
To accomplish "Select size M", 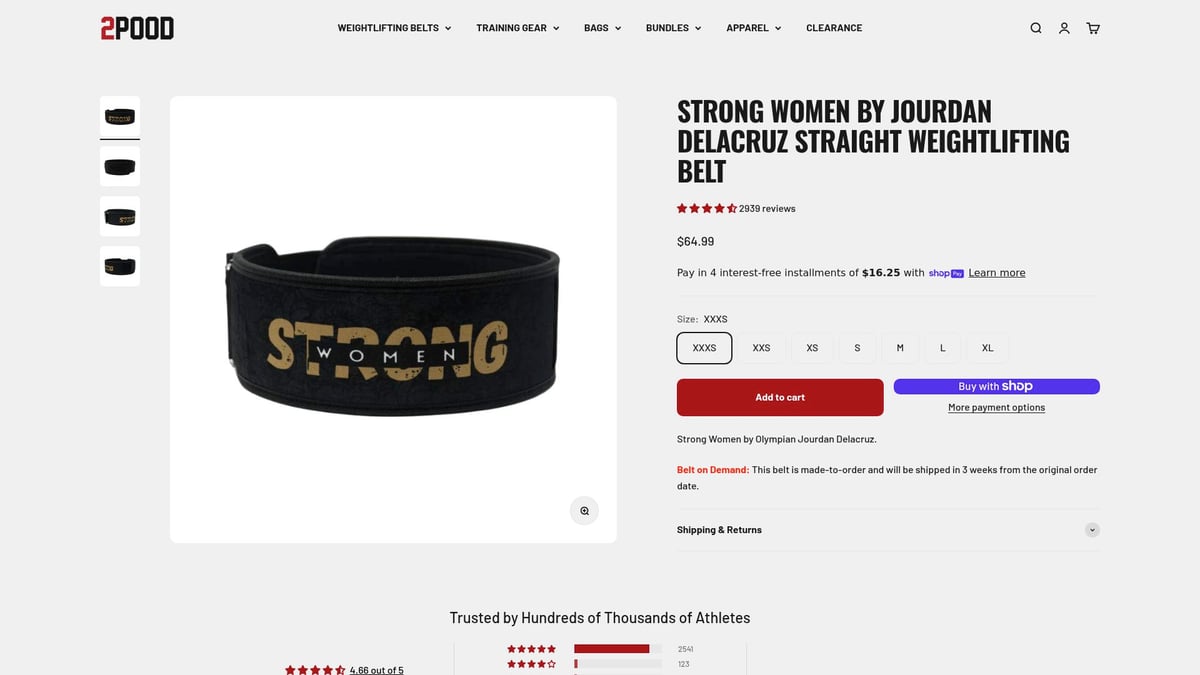I will (x=900, y=348).
